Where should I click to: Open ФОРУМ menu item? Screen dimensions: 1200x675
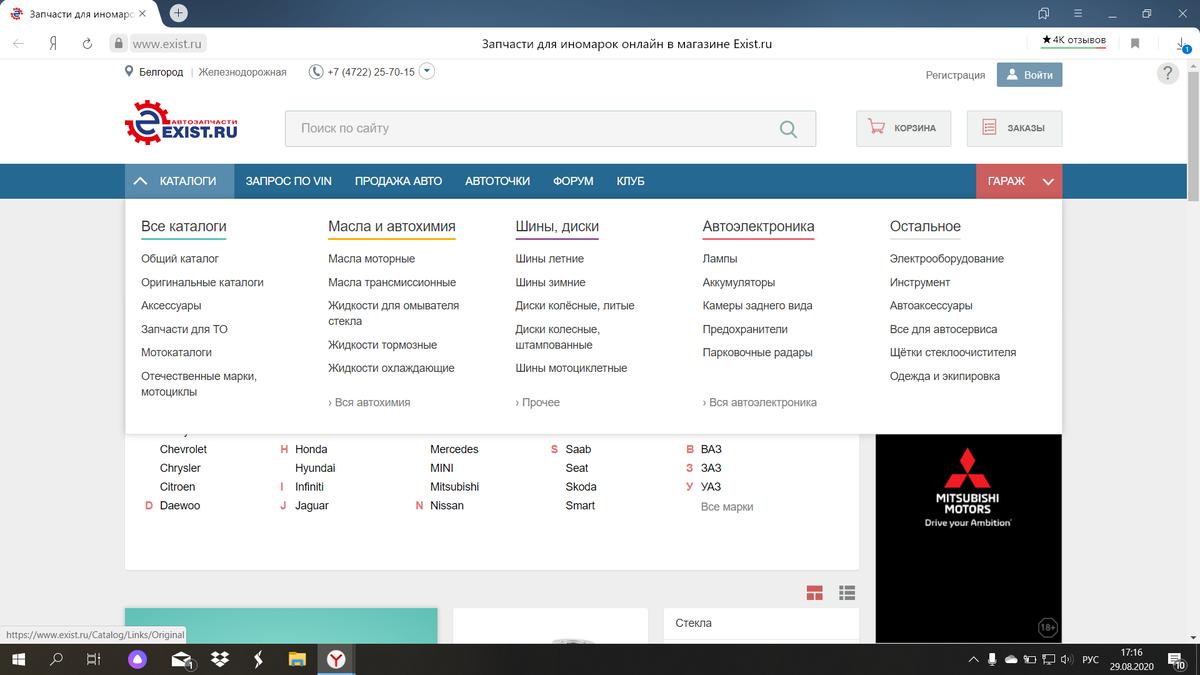tap(573, 181)
